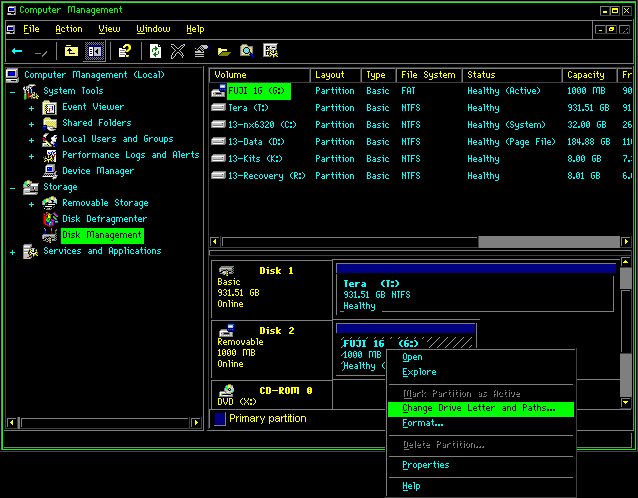Expand the Event Viewer node
This screenshot has width=638, height=498.
32,107
